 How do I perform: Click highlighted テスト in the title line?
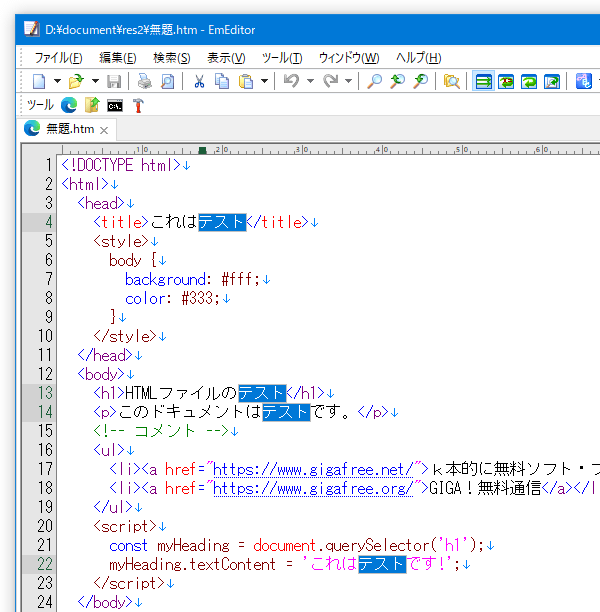(222, 222)
